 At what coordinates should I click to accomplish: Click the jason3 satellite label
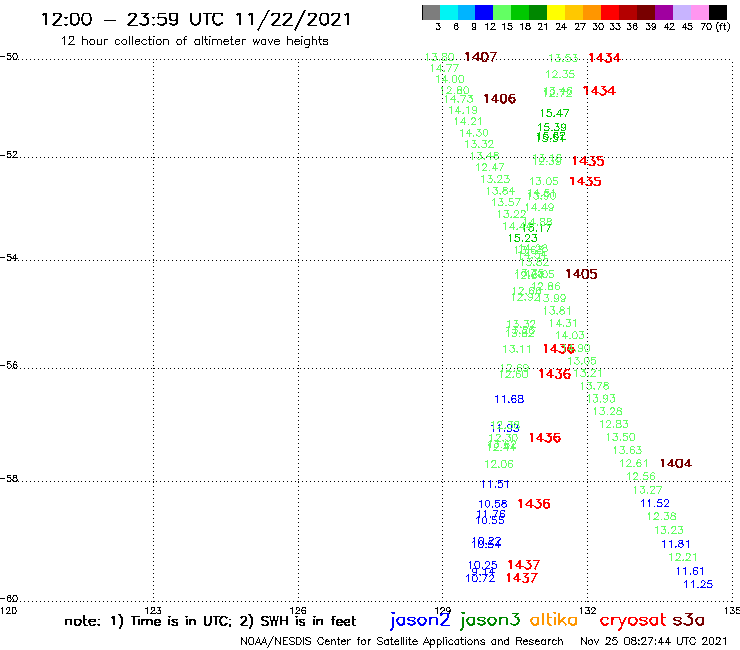coord(490,620)
